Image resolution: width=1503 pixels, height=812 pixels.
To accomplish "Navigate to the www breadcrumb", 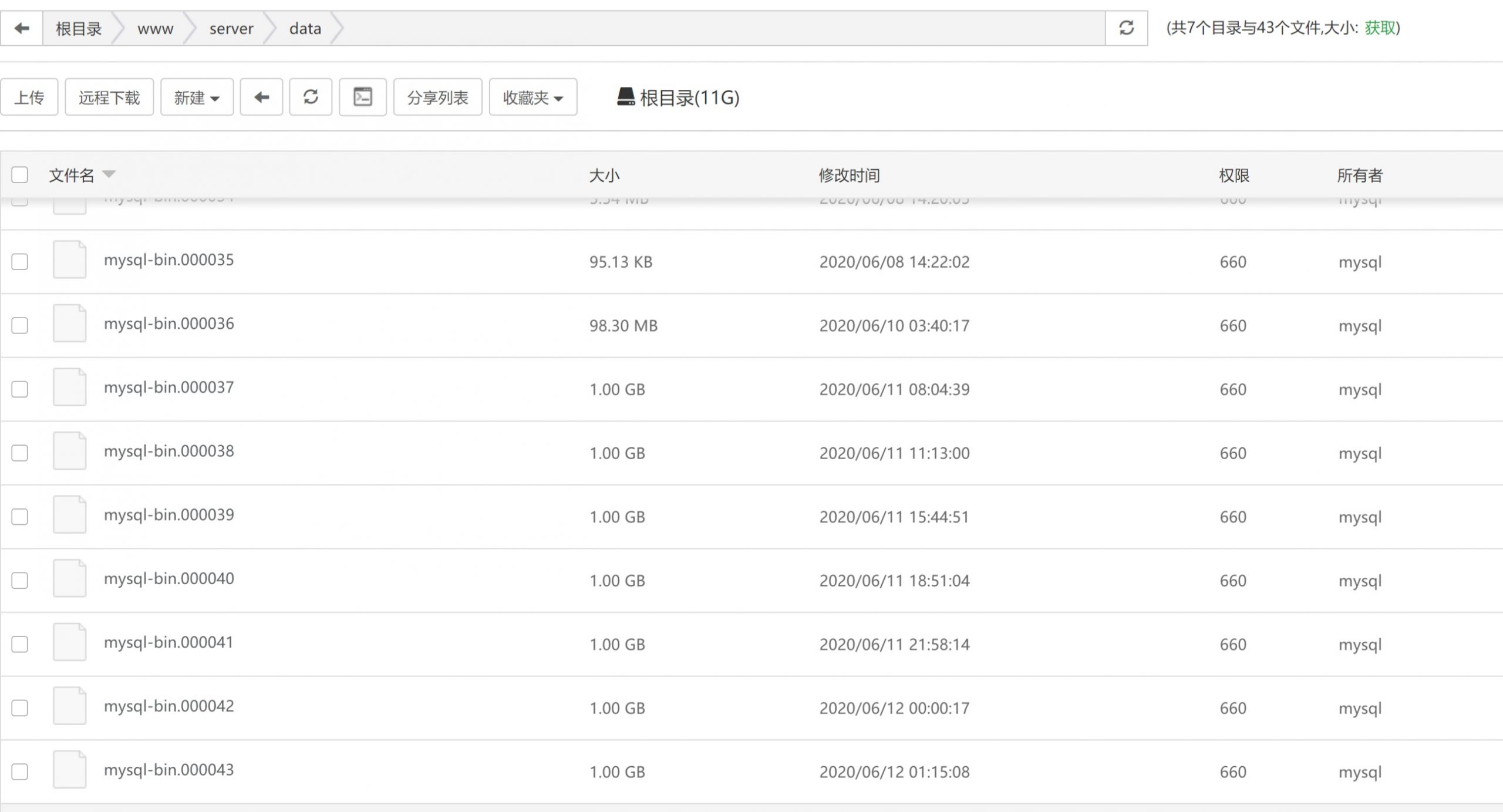I will click(x=155, y=28).
